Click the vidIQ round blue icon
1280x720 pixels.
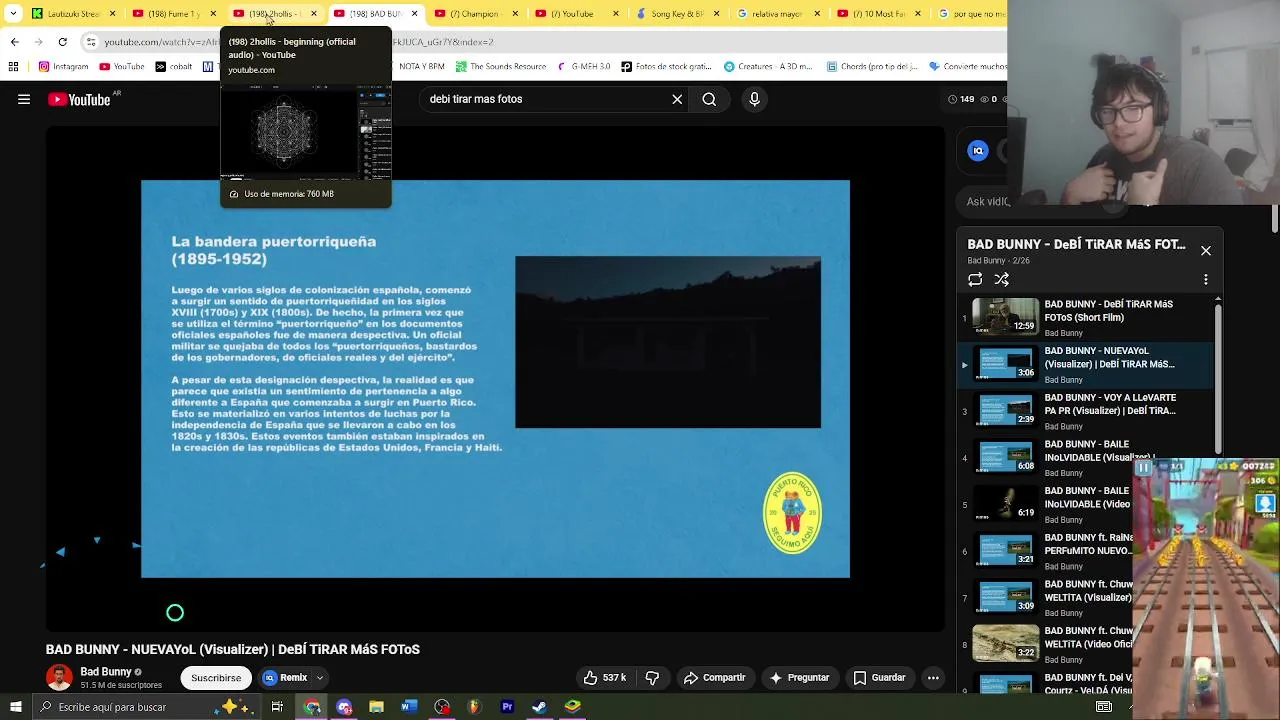pos(978,151)
